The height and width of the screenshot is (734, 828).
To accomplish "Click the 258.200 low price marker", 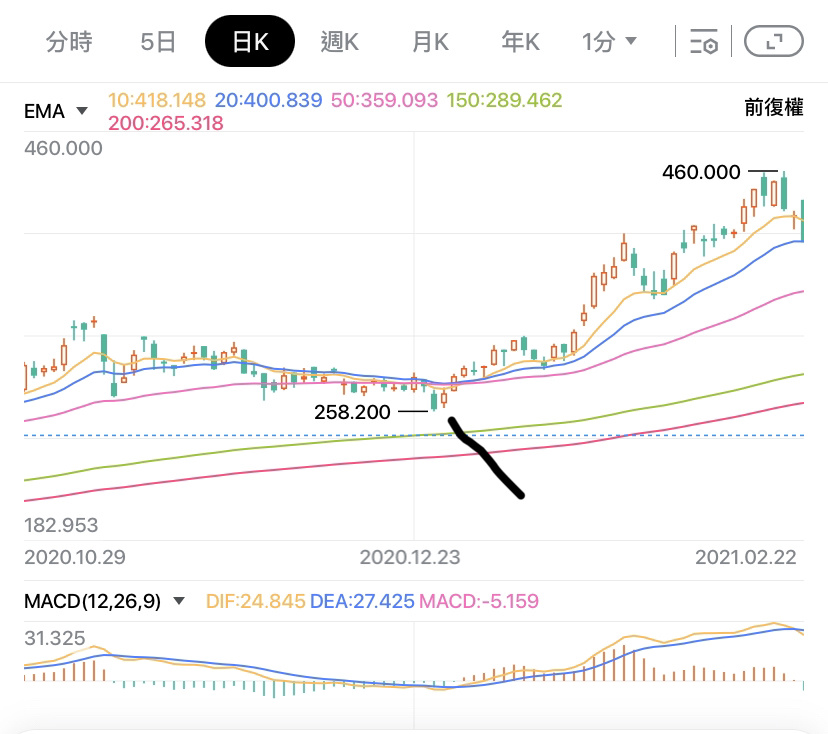I will (353, 411).
